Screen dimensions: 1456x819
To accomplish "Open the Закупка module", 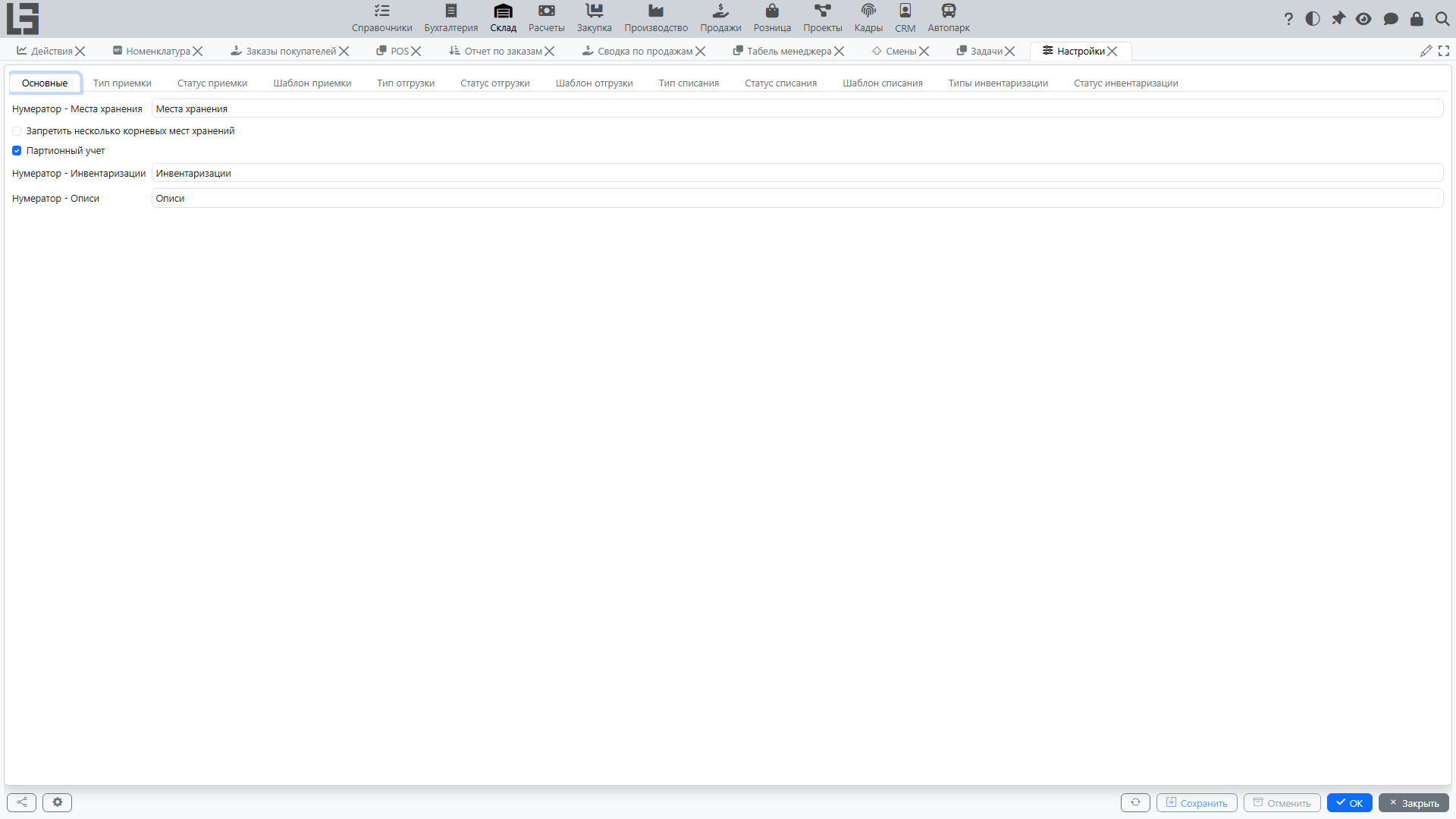I will pos(594,18).
